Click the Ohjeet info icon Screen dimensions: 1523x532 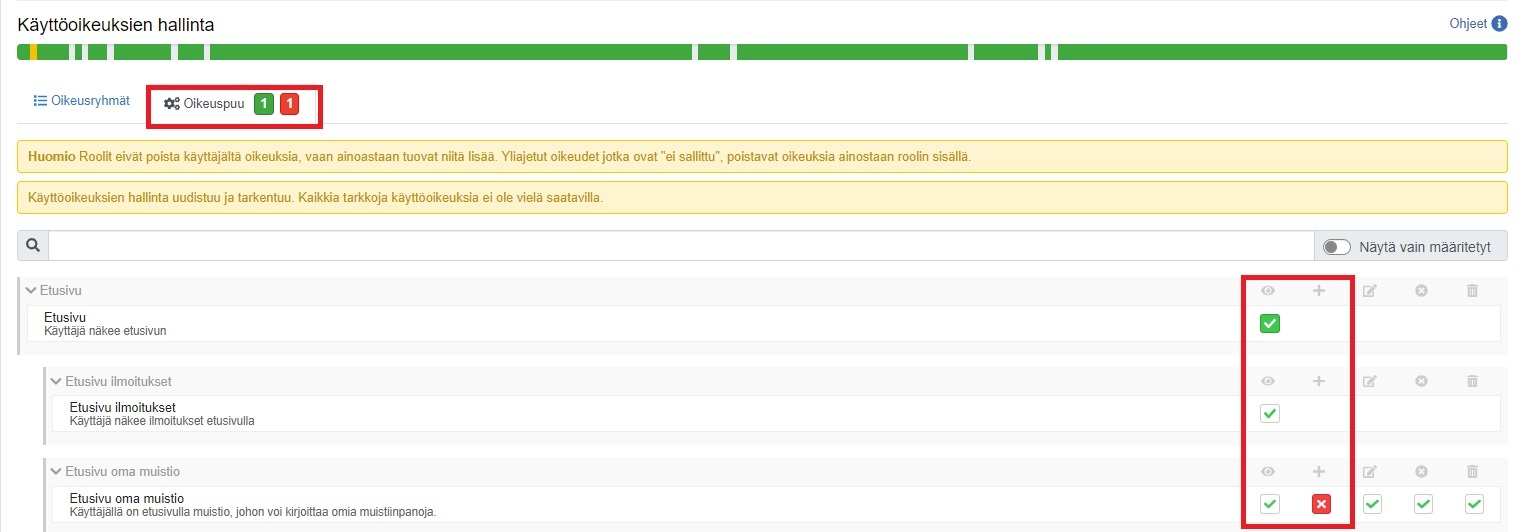click(1499, 24)
